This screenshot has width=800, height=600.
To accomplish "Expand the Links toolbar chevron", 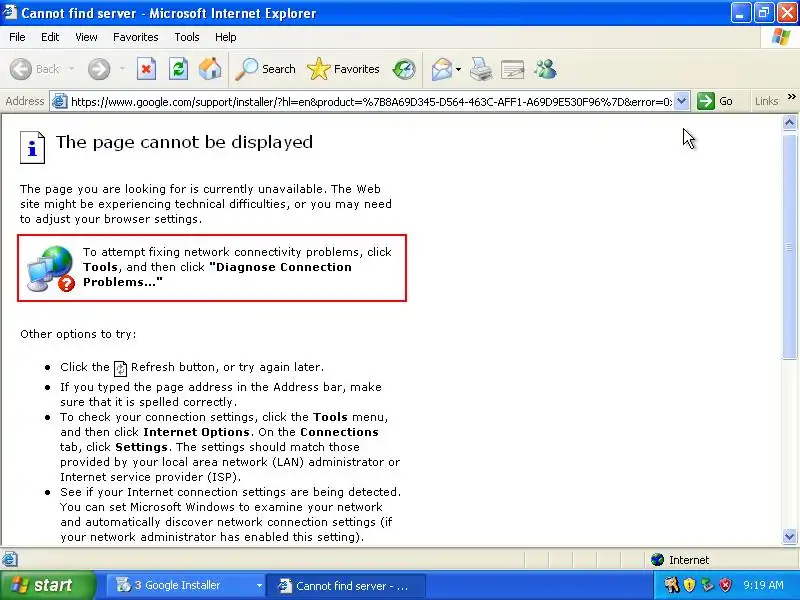I will click(x=791, y=97).
